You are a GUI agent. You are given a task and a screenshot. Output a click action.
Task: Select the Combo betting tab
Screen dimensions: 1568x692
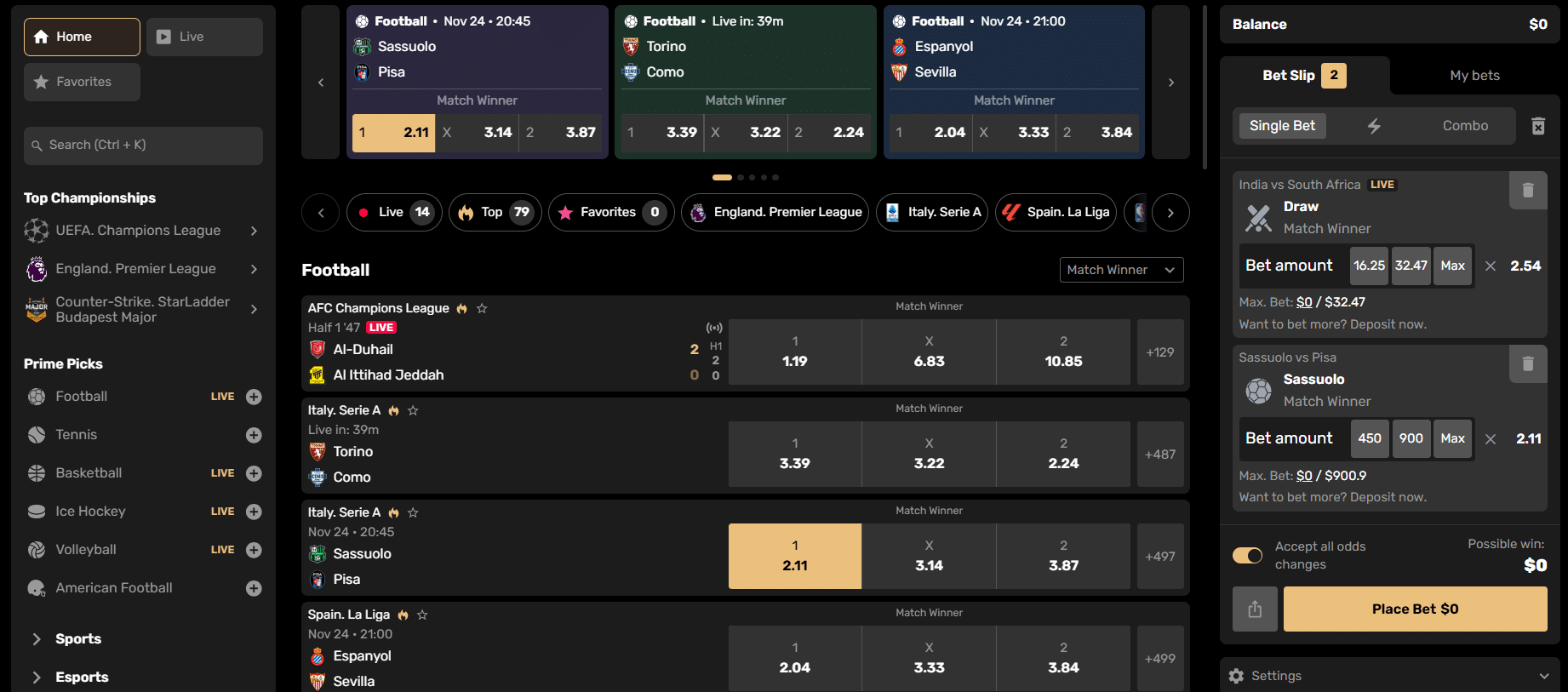coord(1464,125)
